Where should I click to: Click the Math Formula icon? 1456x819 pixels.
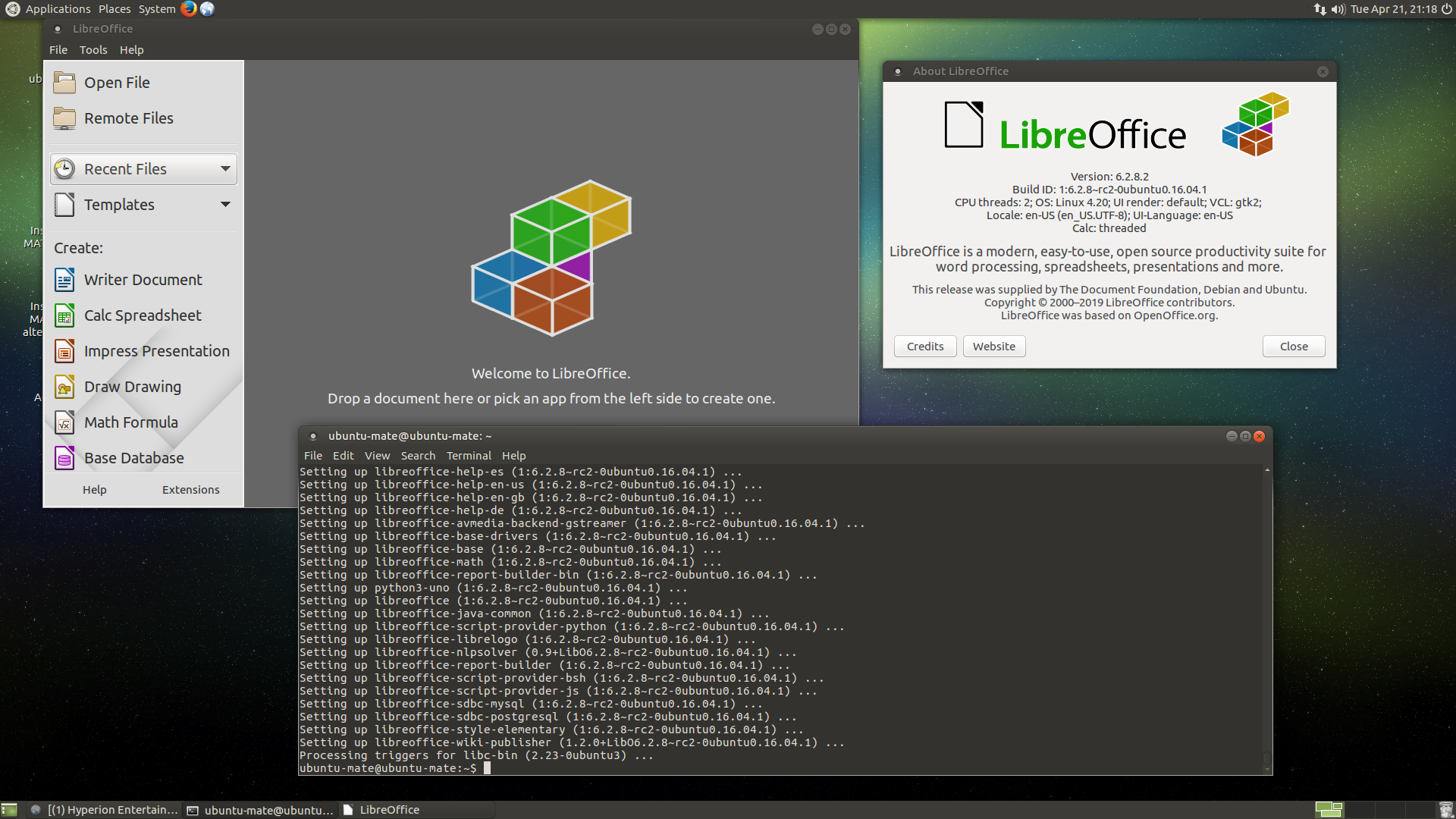pyautogui.click(x=64, y=422)
